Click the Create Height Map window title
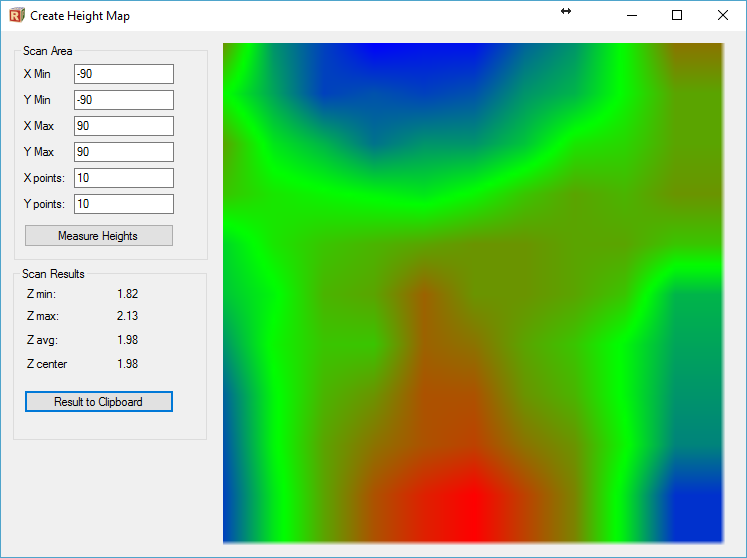The image size is (747, 558). coord(80,16)
